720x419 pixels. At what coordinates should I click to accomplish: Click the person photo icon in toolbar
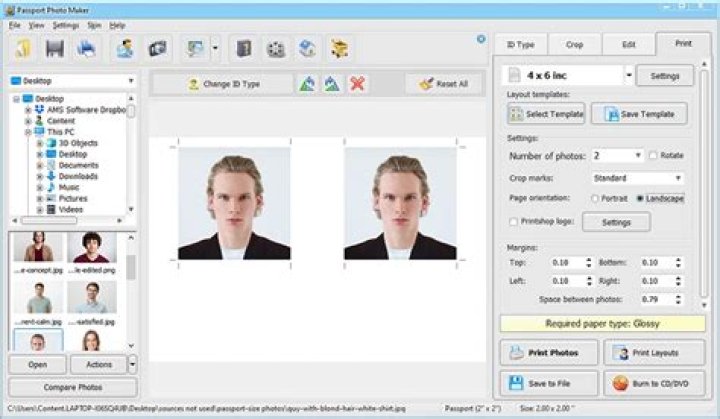tap(125, 48)
